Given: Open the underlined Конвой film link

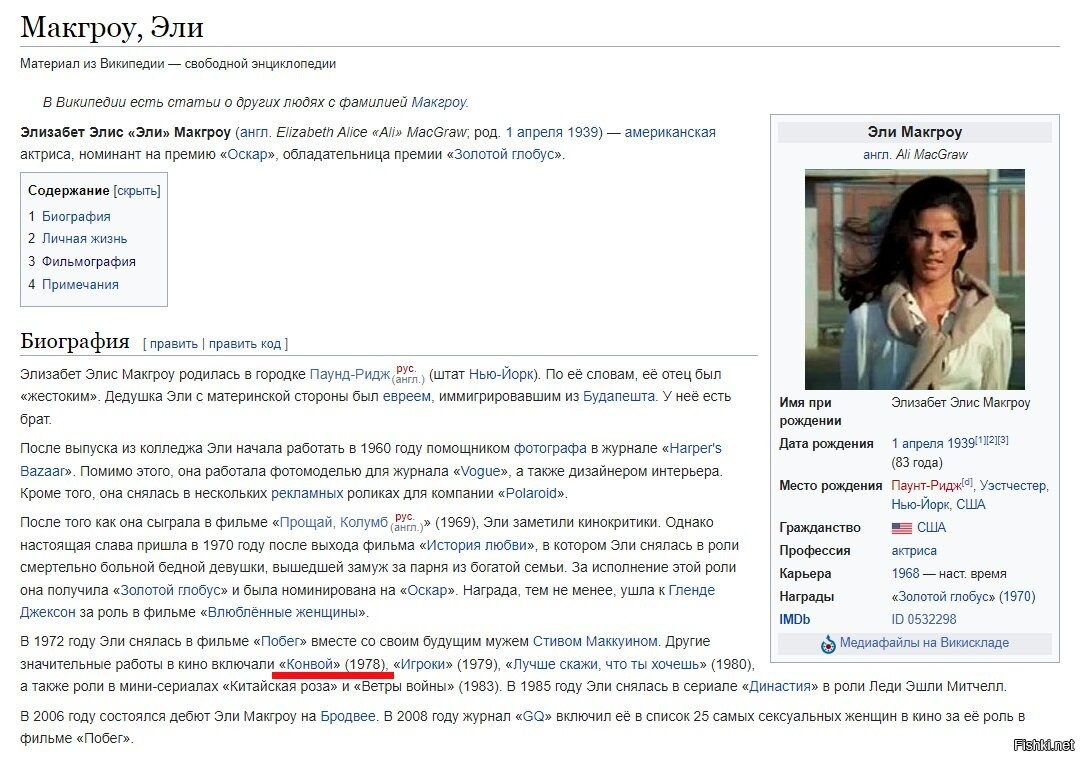Looking at the screenshot, I should (x=309, y=665).
